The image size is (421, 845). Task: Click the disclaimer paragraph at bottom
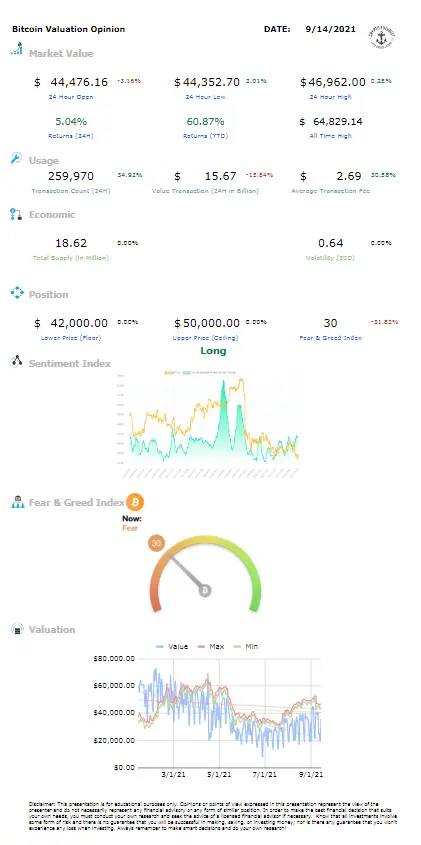click(212, 818)
